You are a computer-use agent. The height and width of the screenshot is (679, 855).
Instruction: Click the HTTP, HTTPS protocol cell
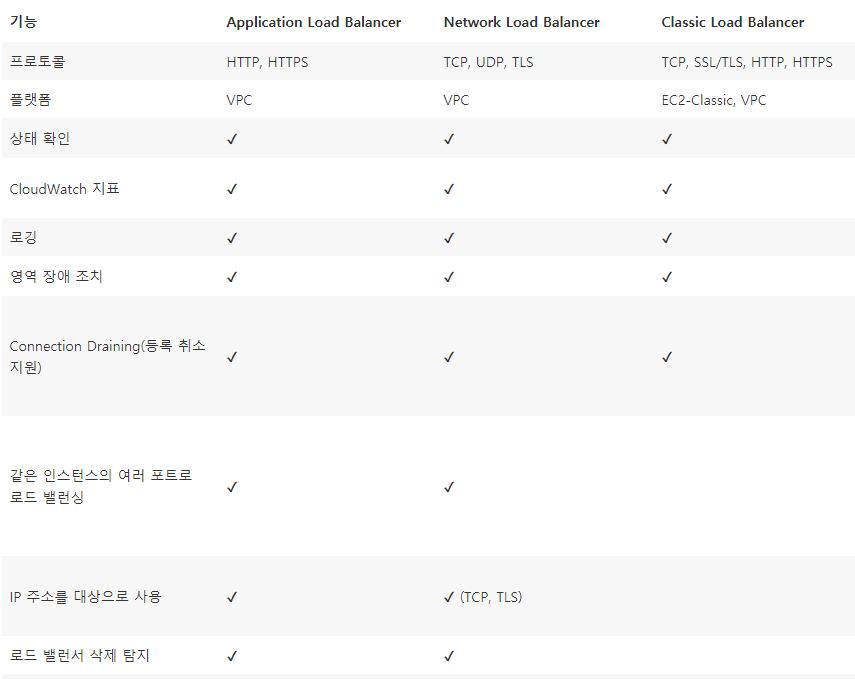[x=267, y=62]
